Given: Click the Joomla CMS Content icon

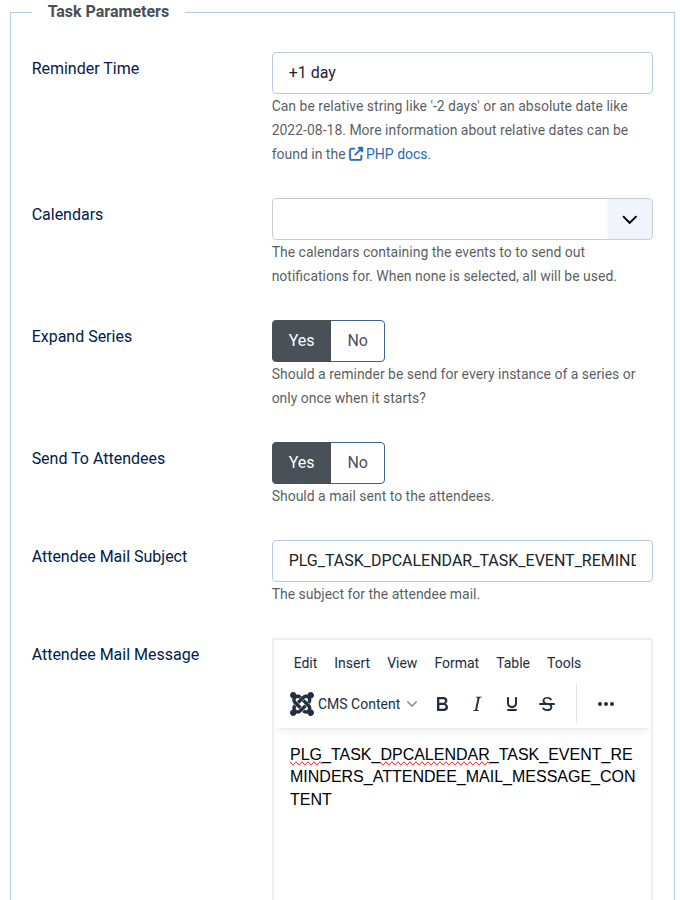Looking at the screenshot, I should pyautogui.click(x=302, y=704).
